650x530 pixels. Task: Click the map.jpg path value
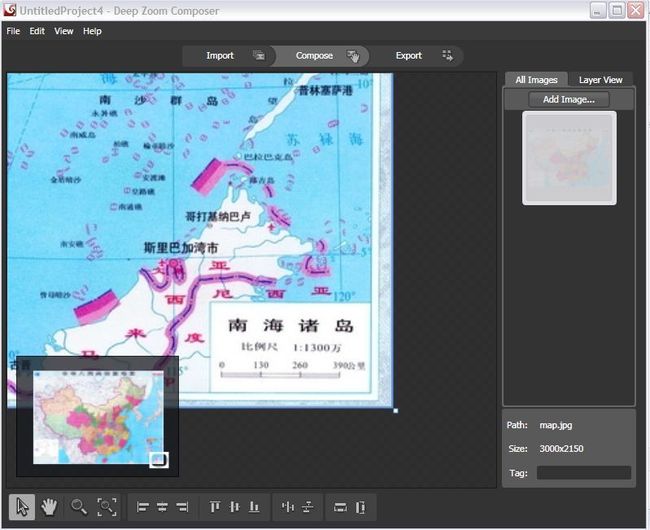[555, 425]
